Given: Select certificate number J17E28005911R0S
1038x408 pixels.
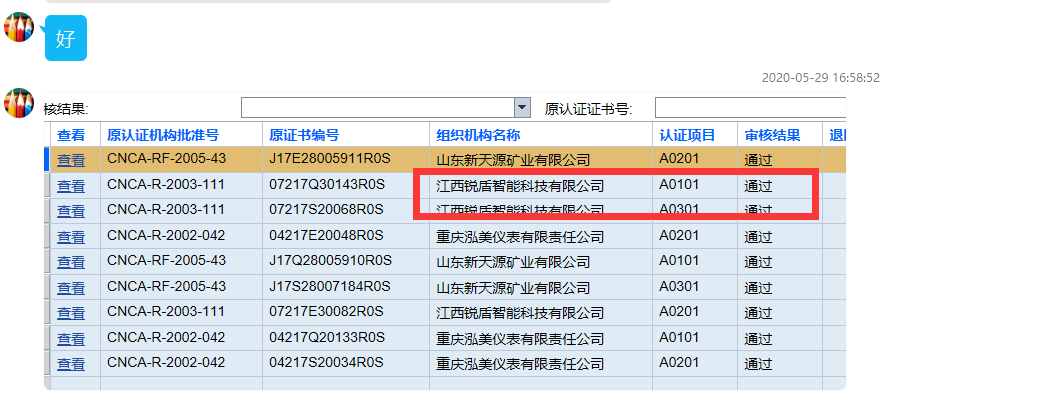Looking at the screenshot, I should click(330, 158).
